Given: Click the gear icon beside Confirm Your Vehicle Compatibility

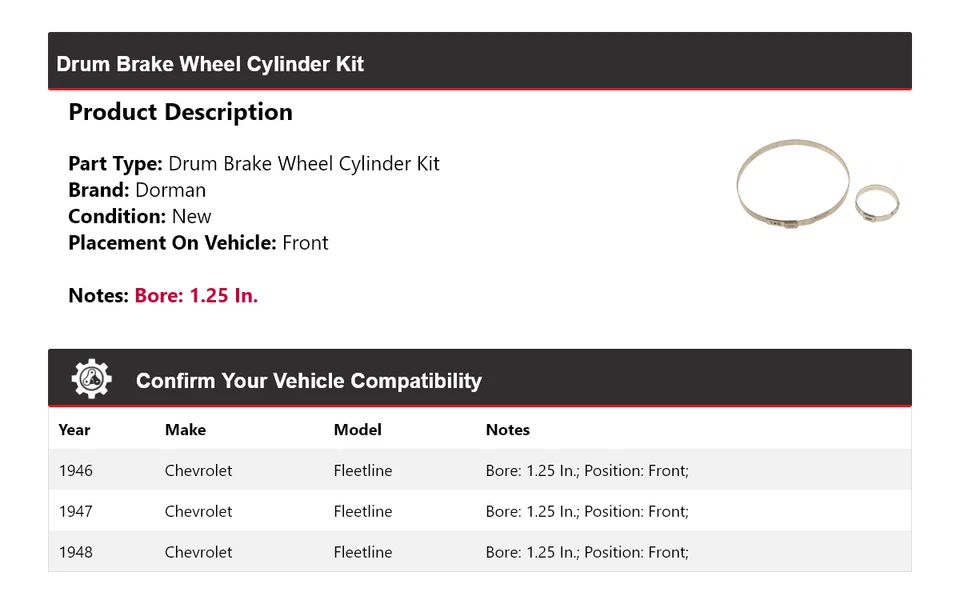Looking at the screenshot, I should 92,380.
